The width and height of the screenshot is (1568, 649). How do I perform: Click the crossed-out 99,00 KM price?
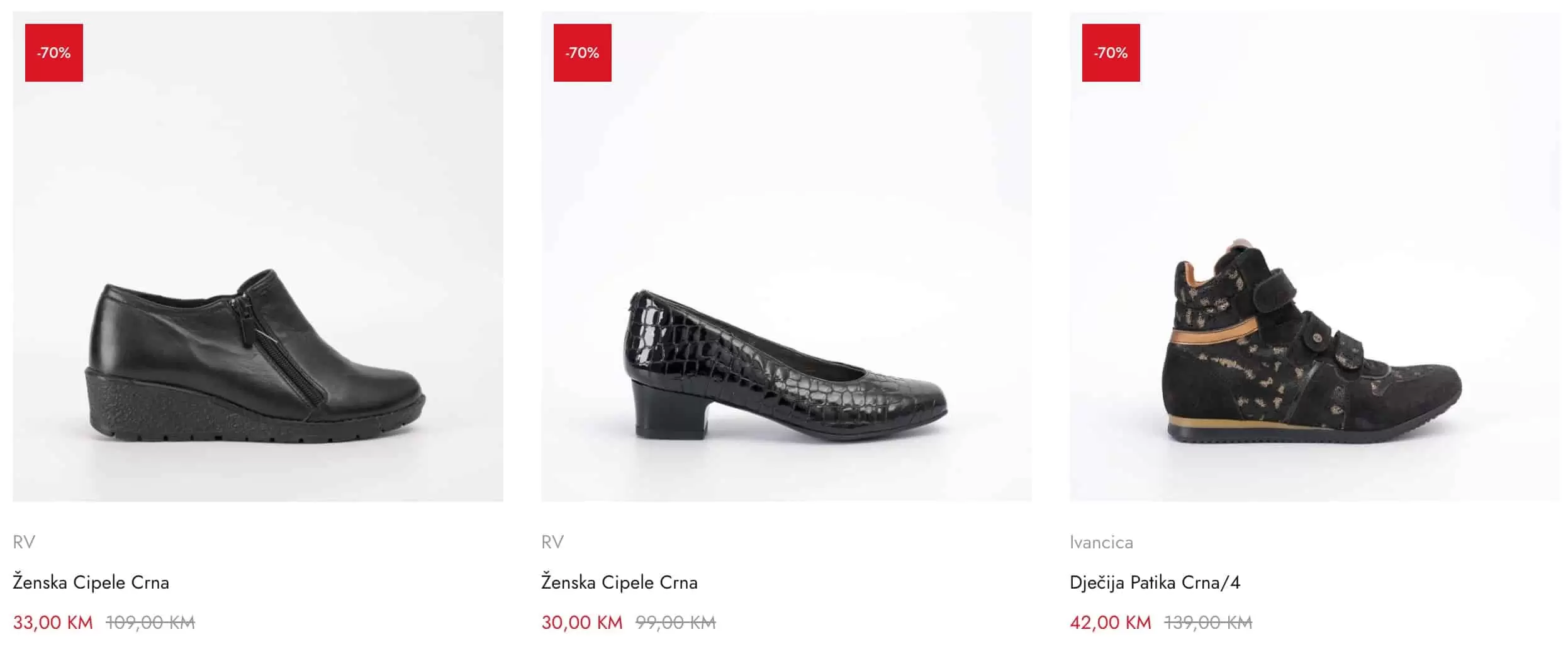676,623
